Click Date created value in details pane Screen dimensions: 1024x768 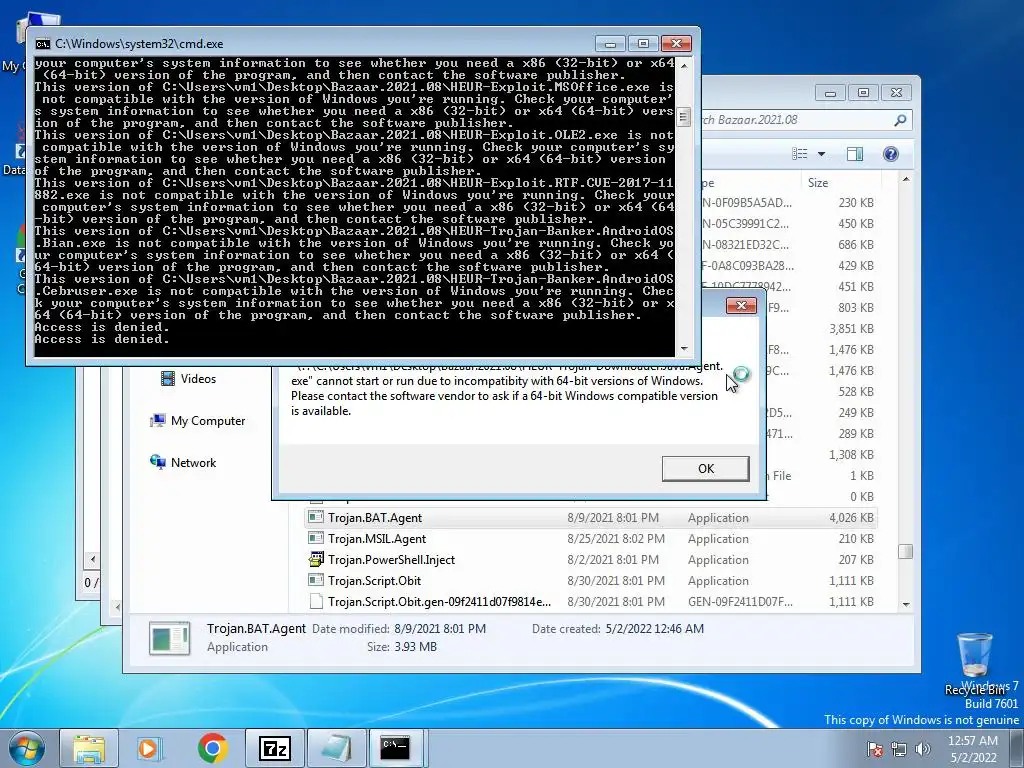(654, 629)
